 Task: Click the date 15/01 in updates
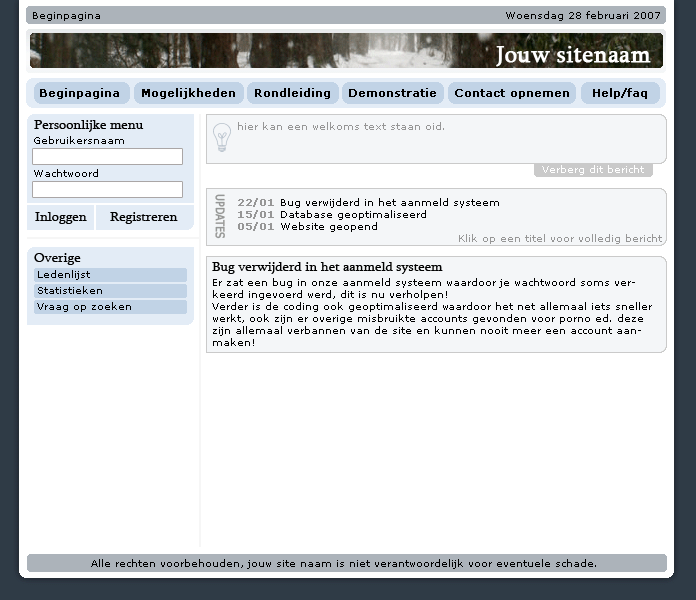tap(256, 215)
